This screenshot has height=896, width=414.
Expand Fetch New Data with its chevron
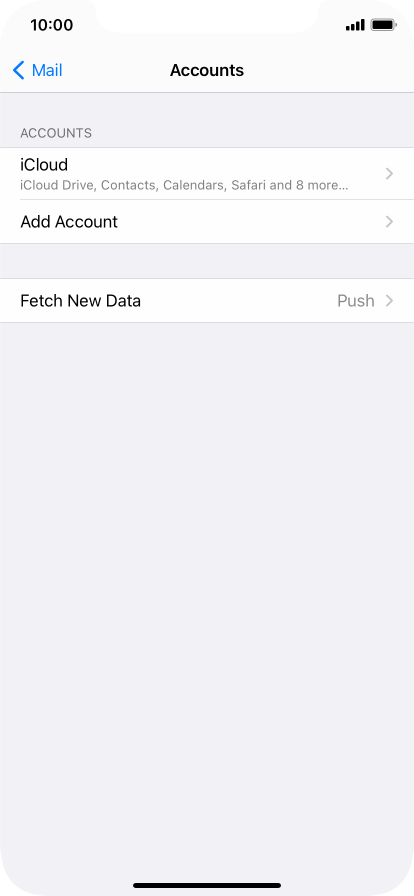click(389, 301)
